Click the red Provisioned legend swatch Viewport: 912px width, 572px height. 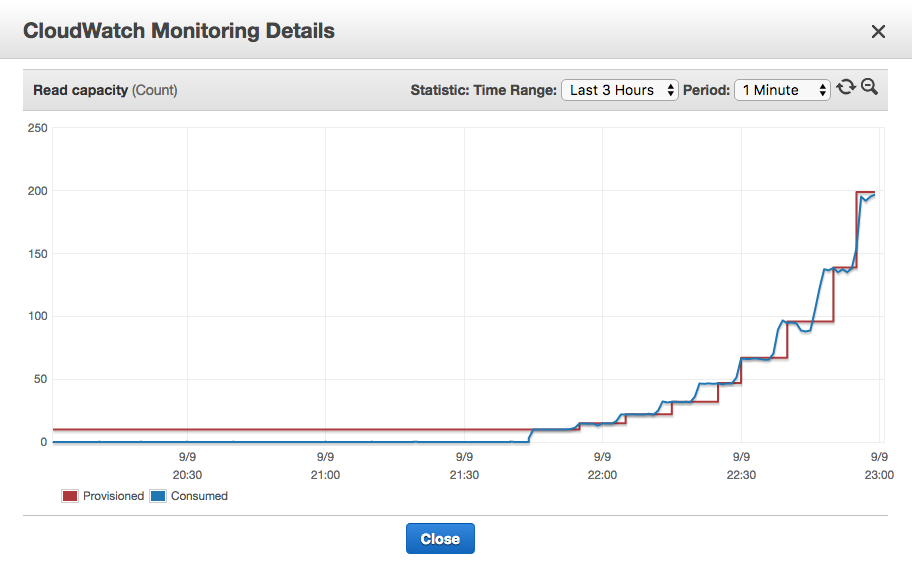point(70,496)
